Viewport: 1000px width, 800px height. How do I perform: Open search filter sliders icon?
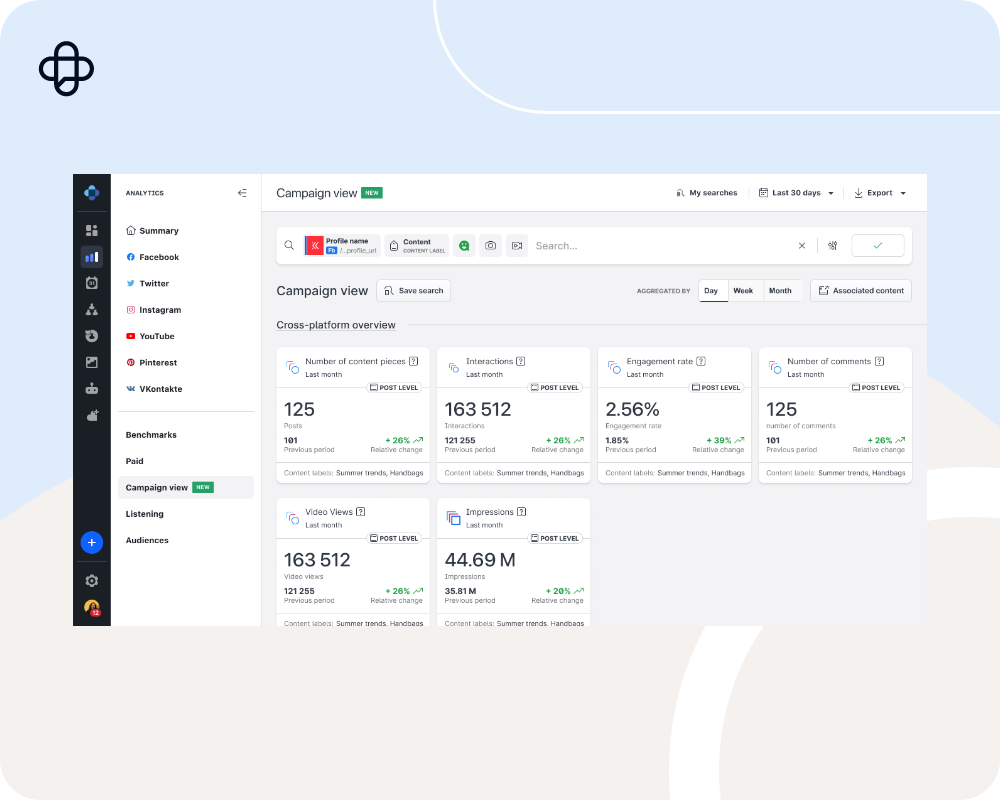(x=832, y=245)
